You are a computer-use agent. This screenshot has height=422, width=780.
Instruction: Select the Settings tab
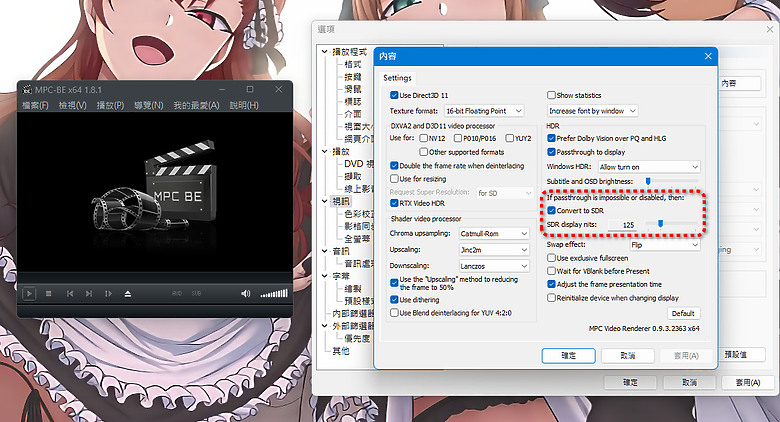pyautogui.click(x=397, y=78)
